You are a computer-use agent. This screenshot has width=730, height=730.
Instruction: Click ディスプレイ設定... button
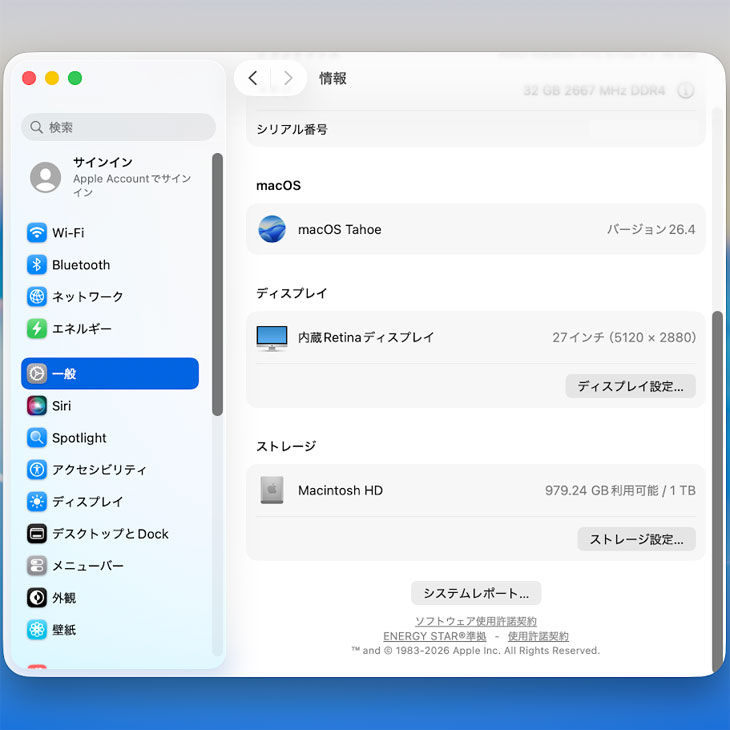click(x=630, y=386)
